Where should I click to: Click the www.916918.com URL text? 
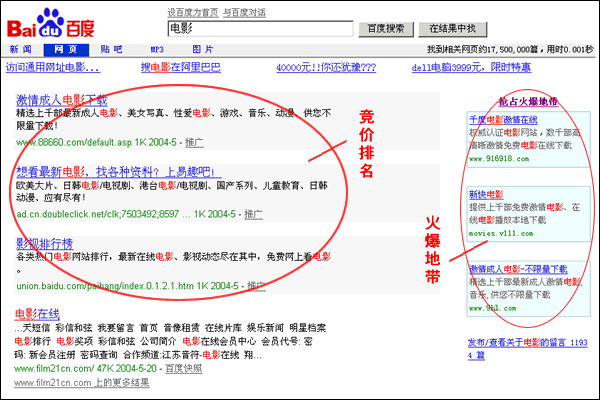coord(499,158)
